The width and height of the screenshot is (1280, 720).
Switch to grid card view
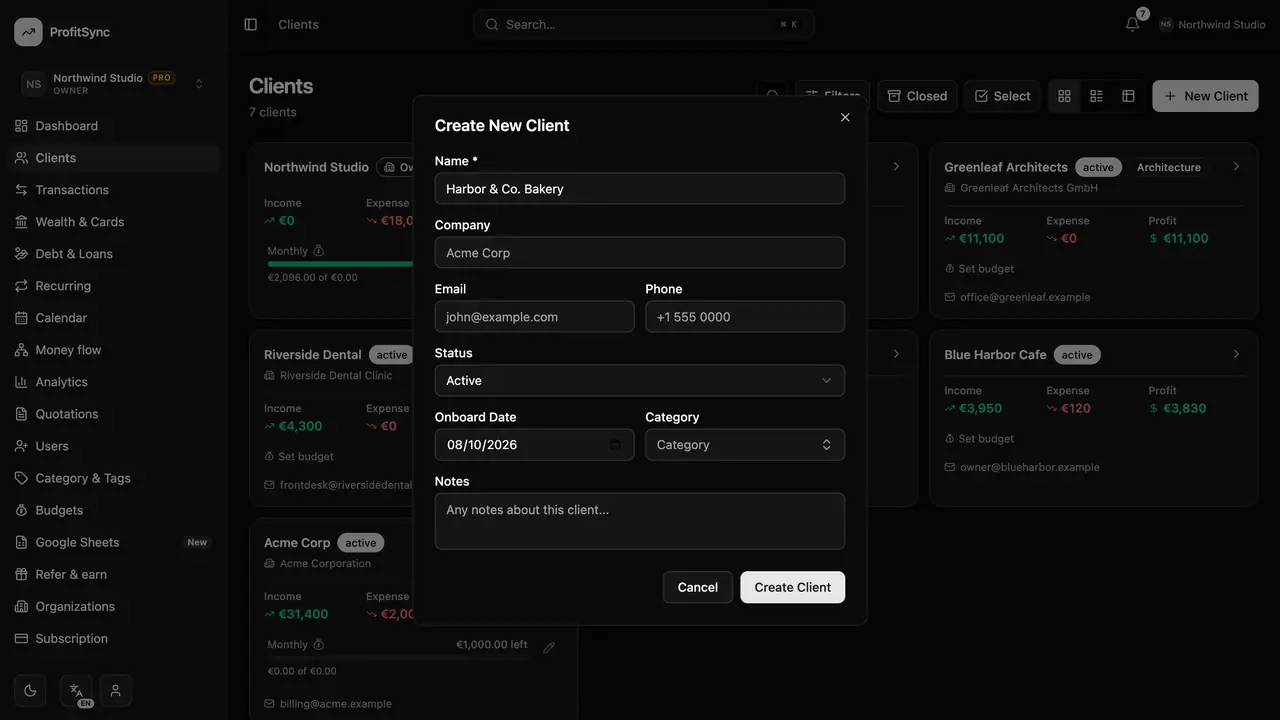[x=1064, y=96]
